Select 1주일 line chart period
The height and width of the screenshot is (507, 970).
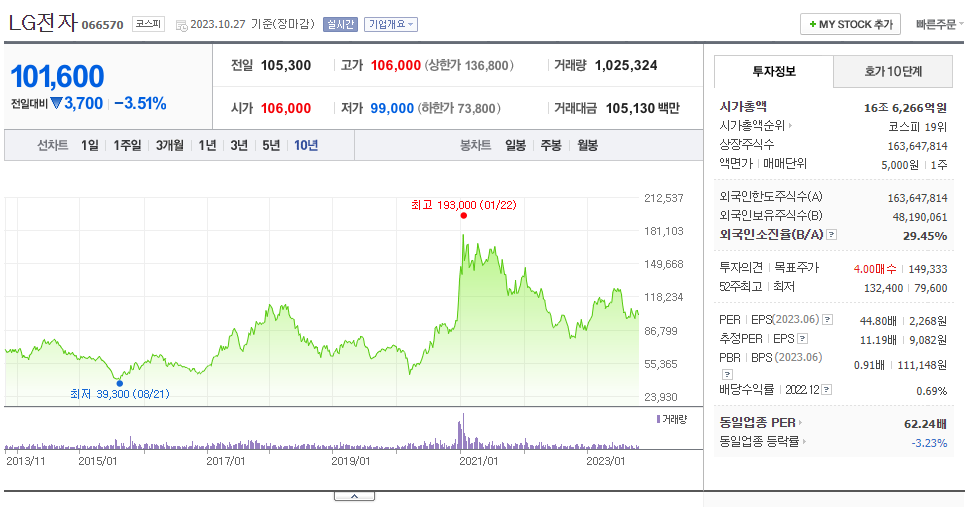coord(127,145)
